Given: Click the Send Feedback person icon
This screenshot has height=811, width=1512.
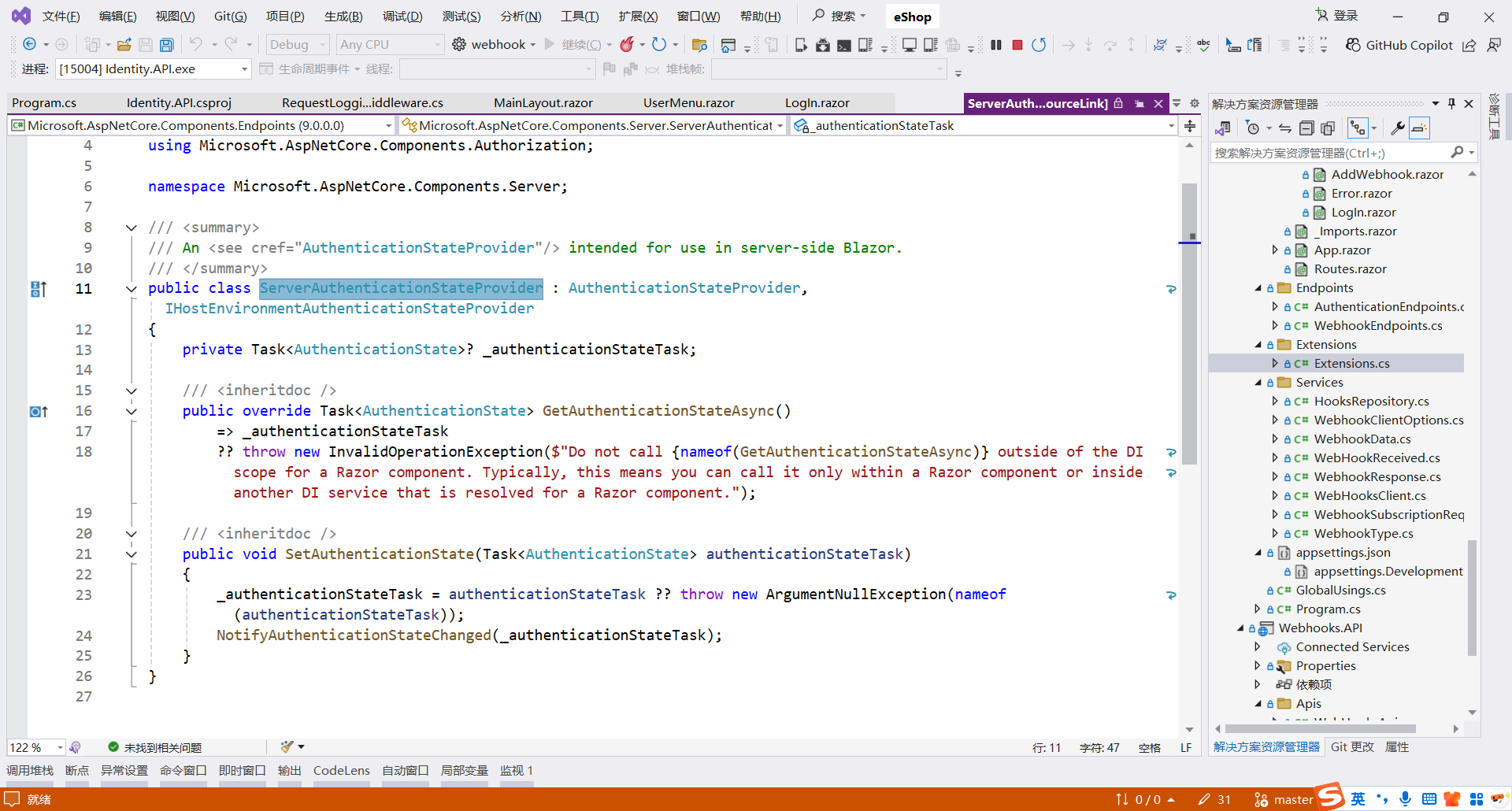Looking at the screenshot, I should coord(1494,45).
